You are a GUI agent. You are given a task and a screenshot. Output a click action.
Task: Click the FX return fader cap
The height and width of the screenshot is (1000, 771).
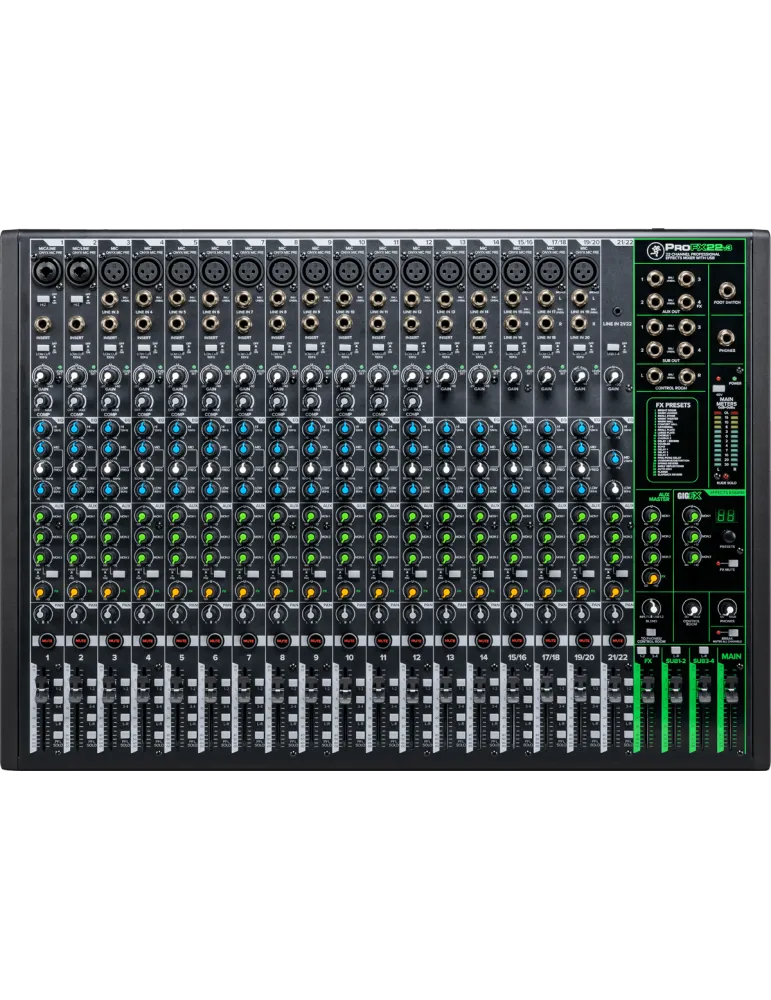click(647, 691)
